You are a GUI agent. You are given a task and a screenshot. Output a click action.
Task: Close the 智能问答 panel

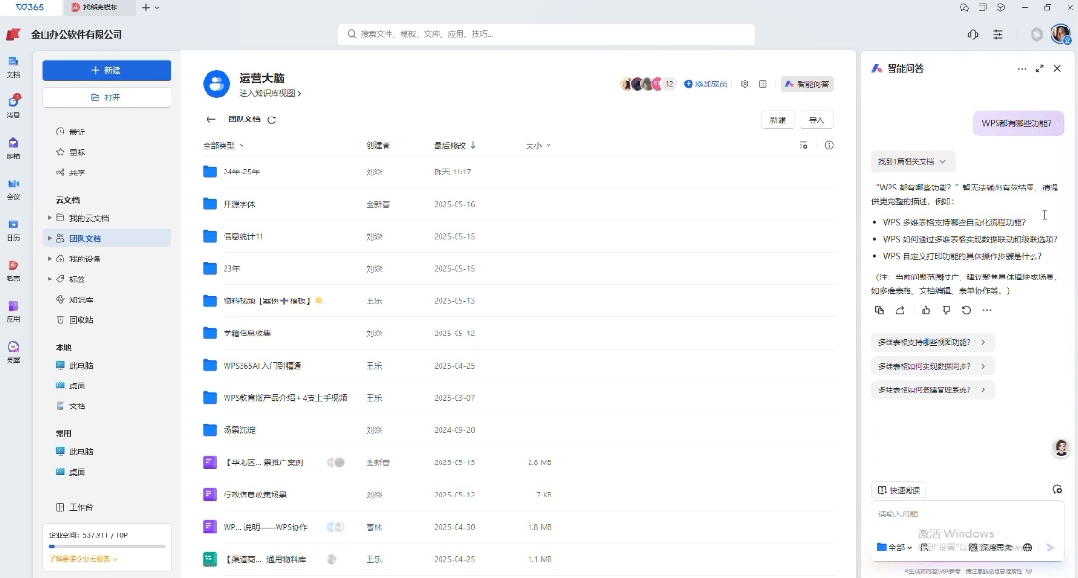point(1057,69)
